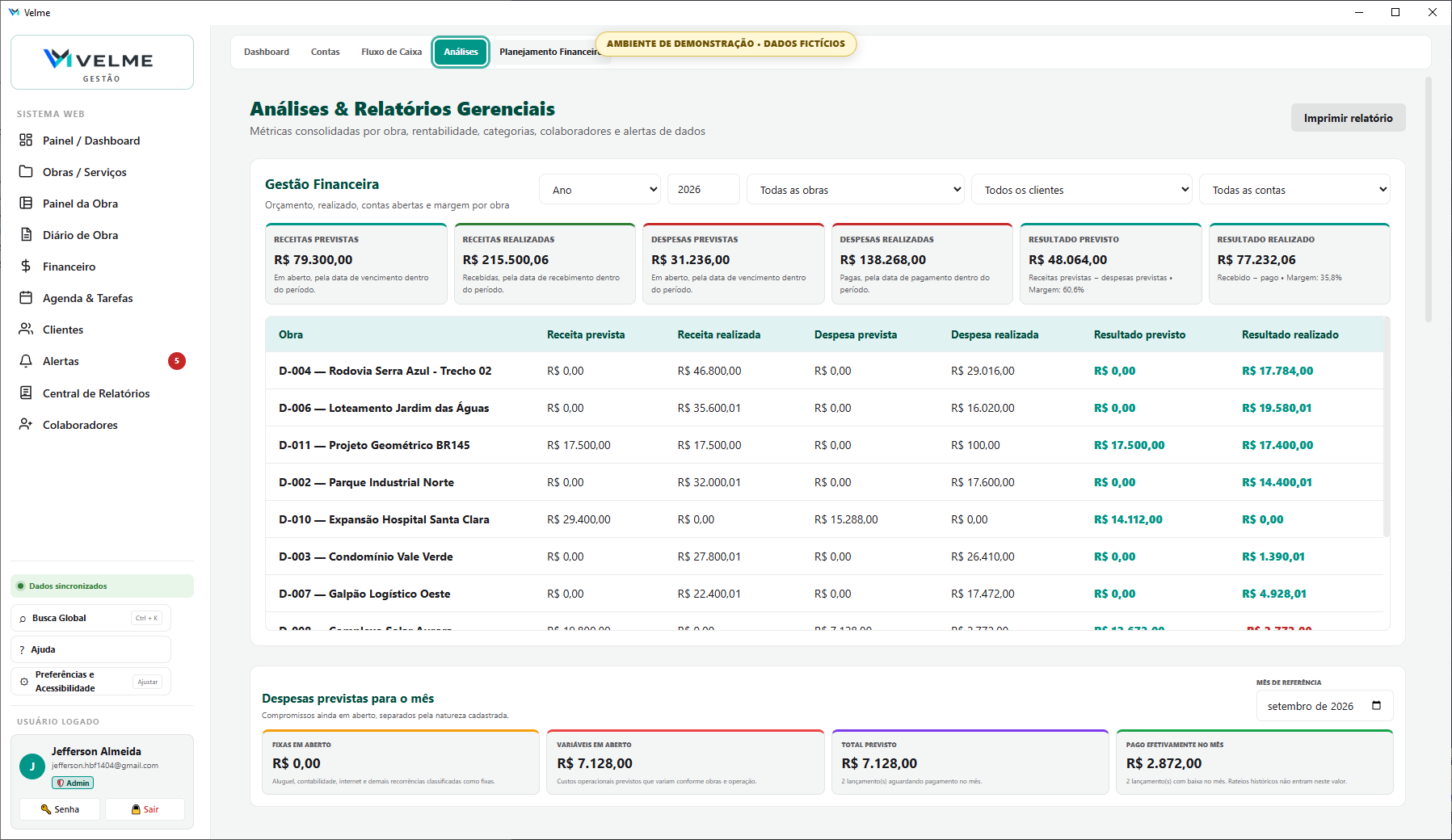Click the jefferson.hbf1404@gmail.com email text
Viewport: 1452px width, 840px height.
coord(105,766)
